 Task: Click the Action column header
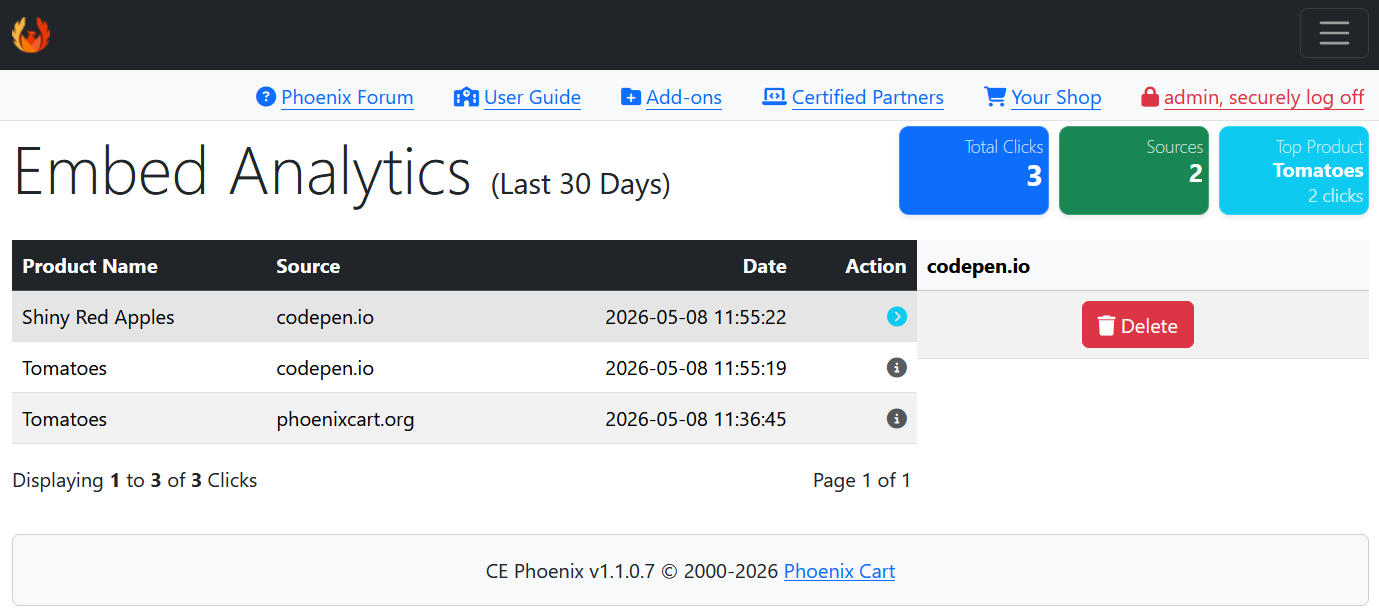pyautogui.click(x=876, y=266)
